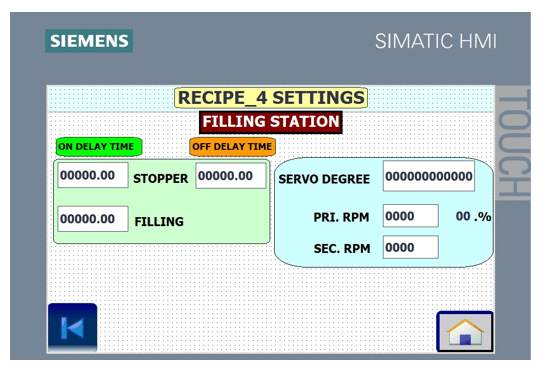Select the Stopper on-delay time field
The height and width of the screenshot is (375, 547).
(93, 175)
